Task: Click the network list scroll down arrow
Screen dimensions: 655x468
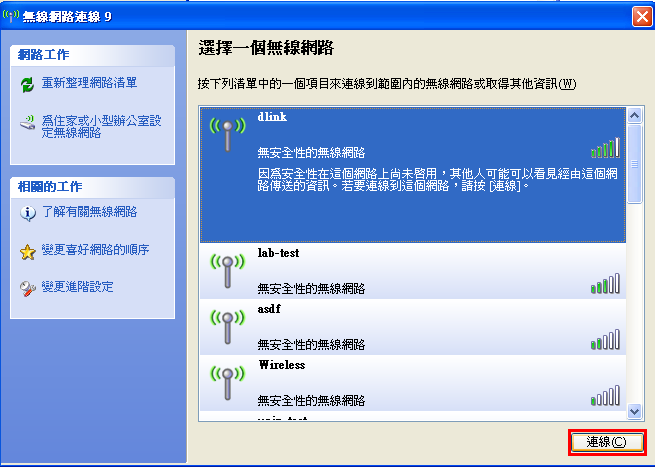Action: [635, 411]
